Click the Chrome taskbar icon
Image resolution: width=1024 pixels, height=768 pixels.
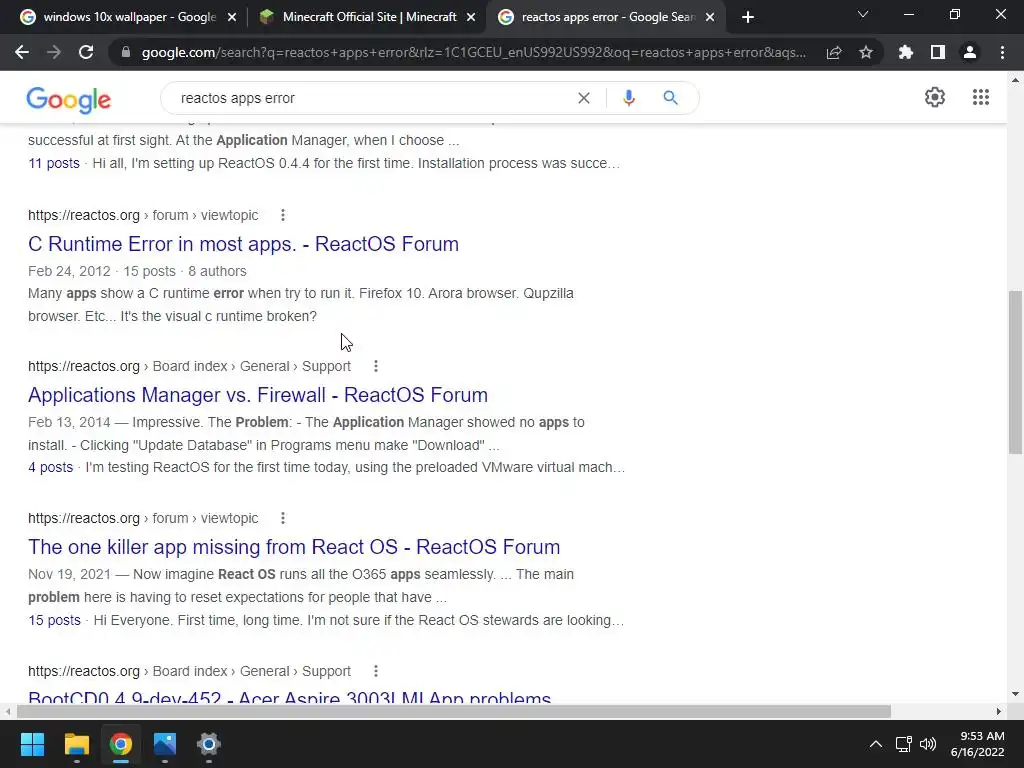(121, 744)
